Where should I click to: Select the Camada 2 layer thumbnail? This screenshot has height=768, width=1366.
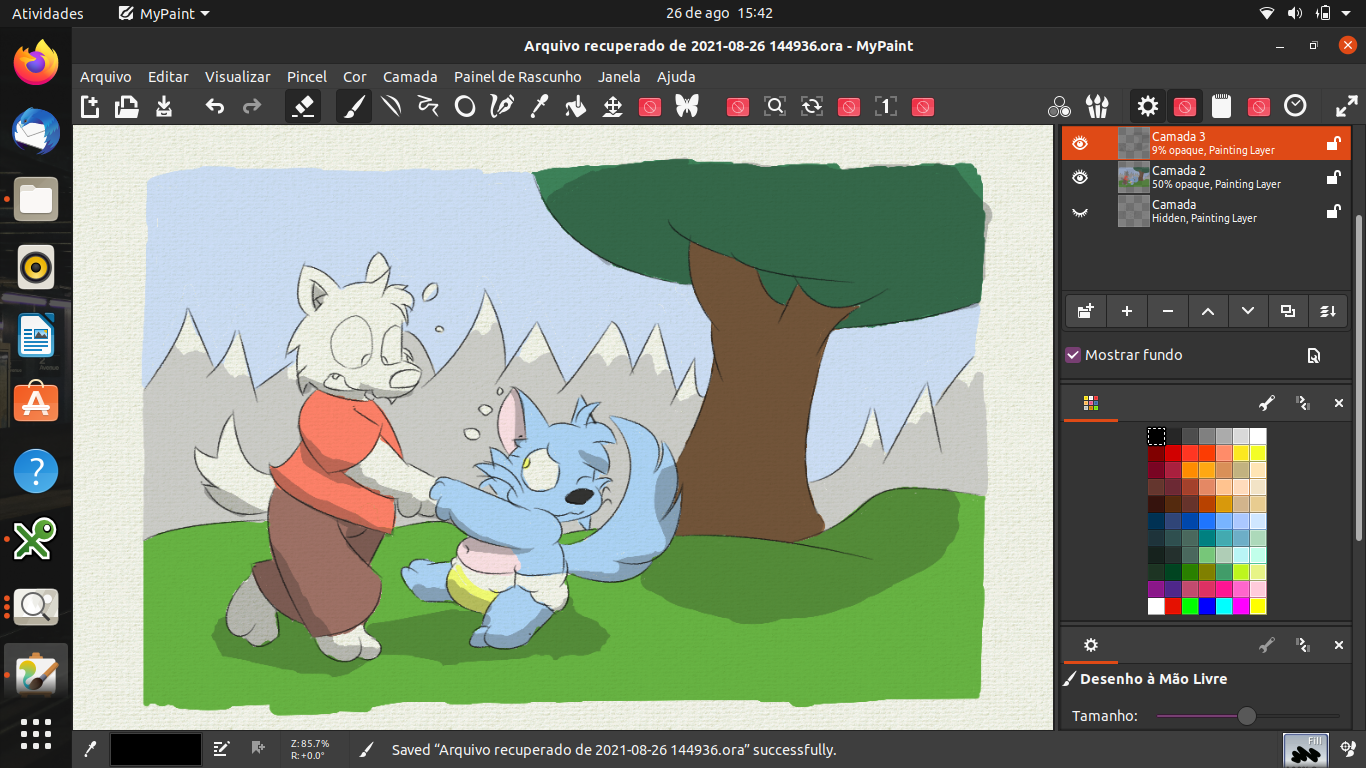(1133, 177)
